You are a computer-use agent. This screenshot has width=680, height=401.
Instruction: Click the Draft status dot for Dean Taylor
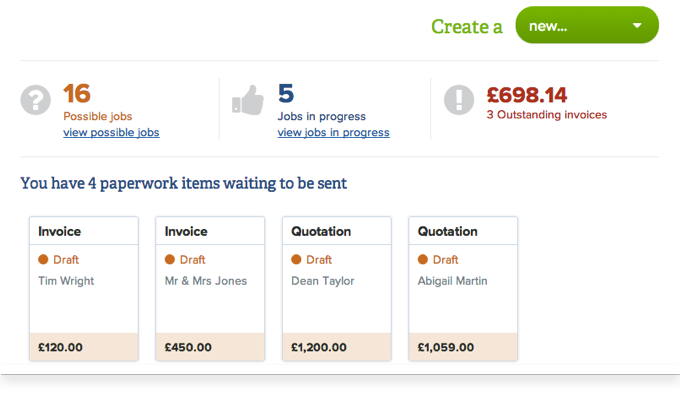pos(296,259)
